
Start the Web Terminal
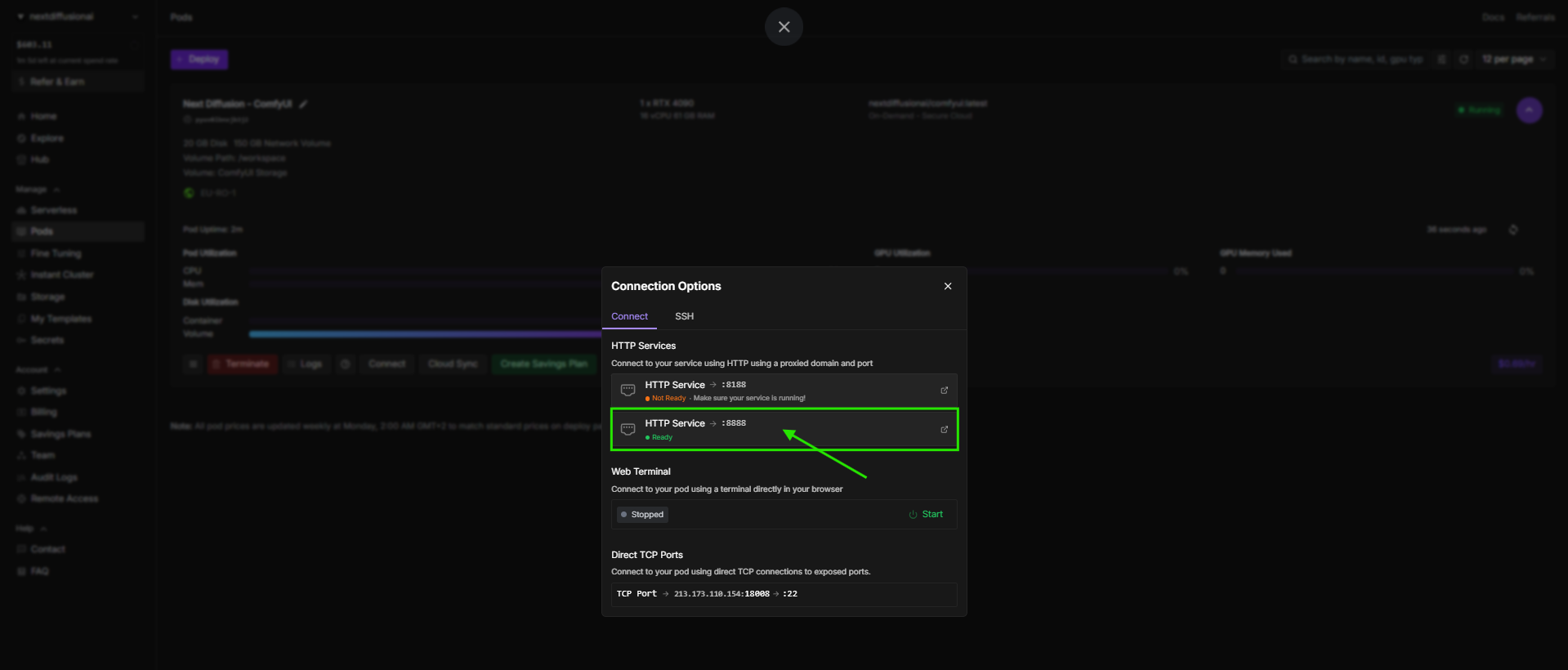pyautogui.click(x=926, y=515)
